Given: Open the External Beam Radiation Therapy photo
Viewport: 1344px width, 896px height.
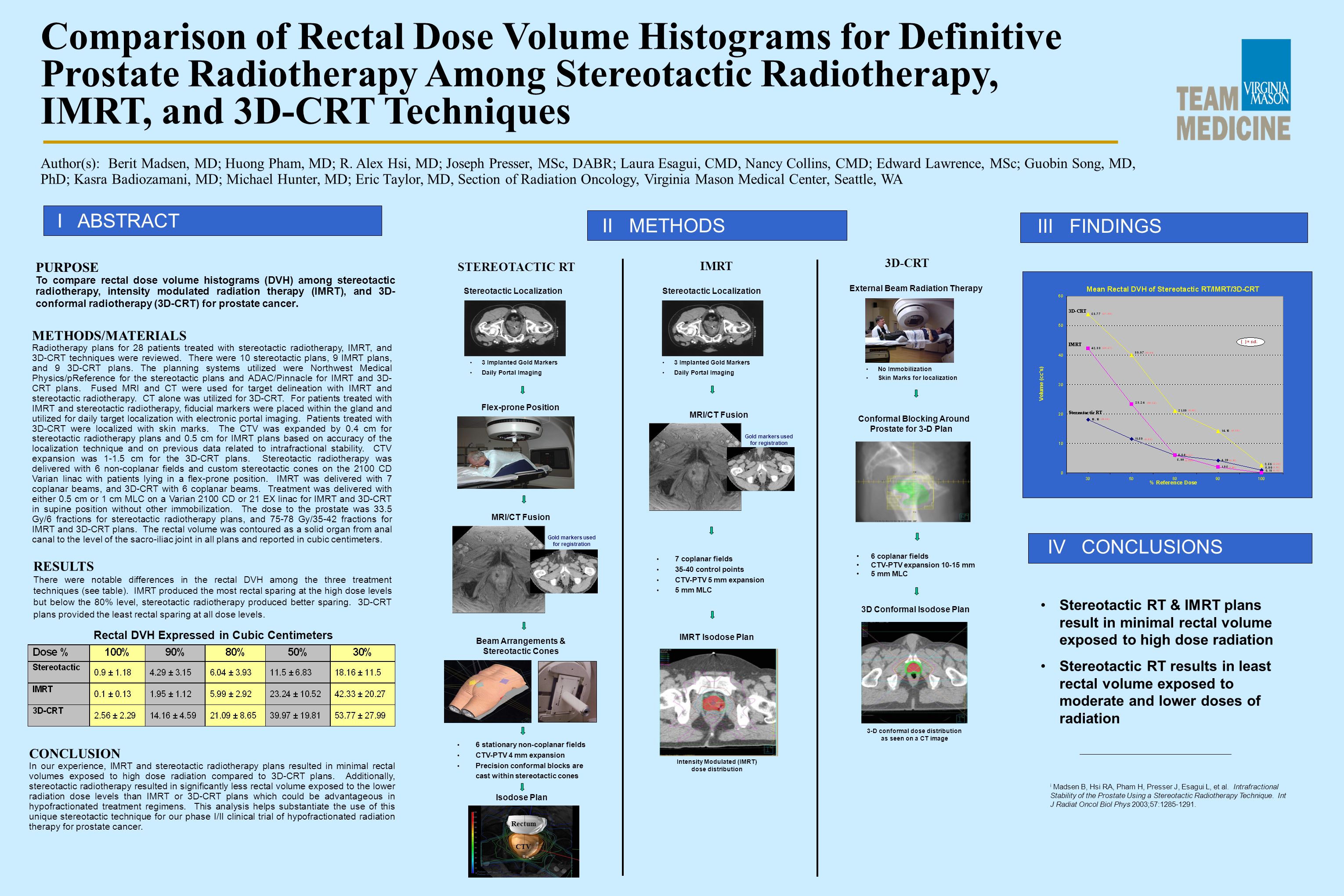Looking at the screenshot, I should click(x=909, y=330).
